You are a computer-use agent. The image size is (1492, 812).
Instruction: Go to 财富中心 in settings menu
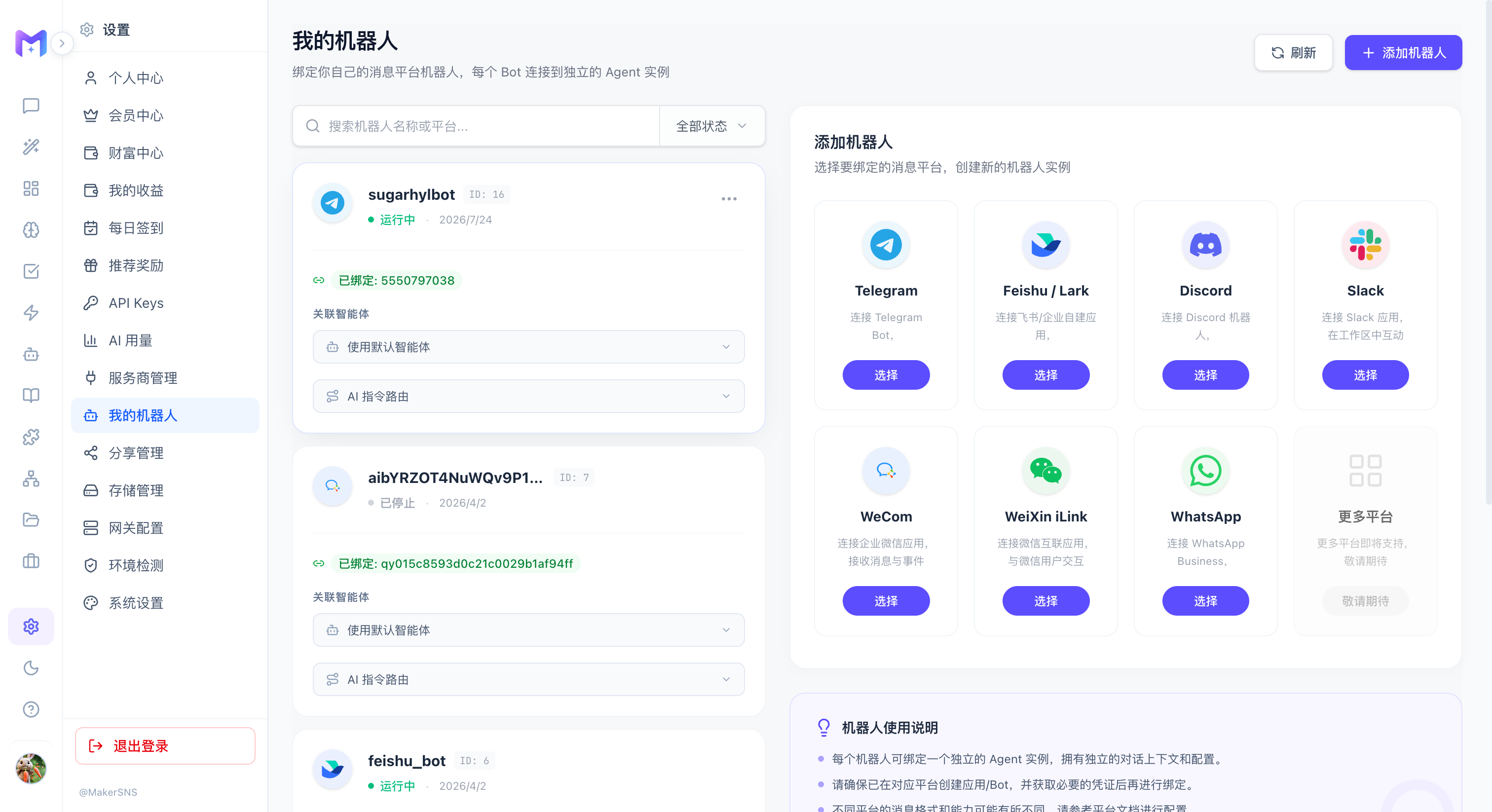pos(165,153)
